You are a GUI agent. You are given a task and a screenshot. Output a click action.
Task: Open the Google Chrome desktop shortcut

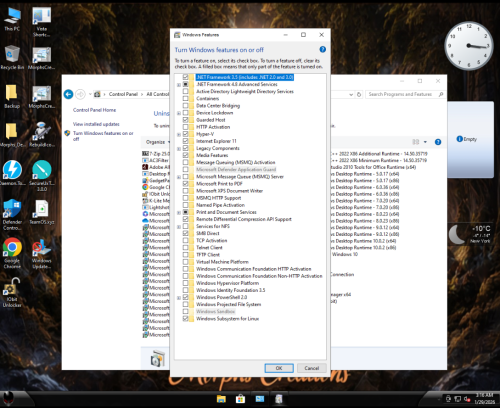point(12,253)
